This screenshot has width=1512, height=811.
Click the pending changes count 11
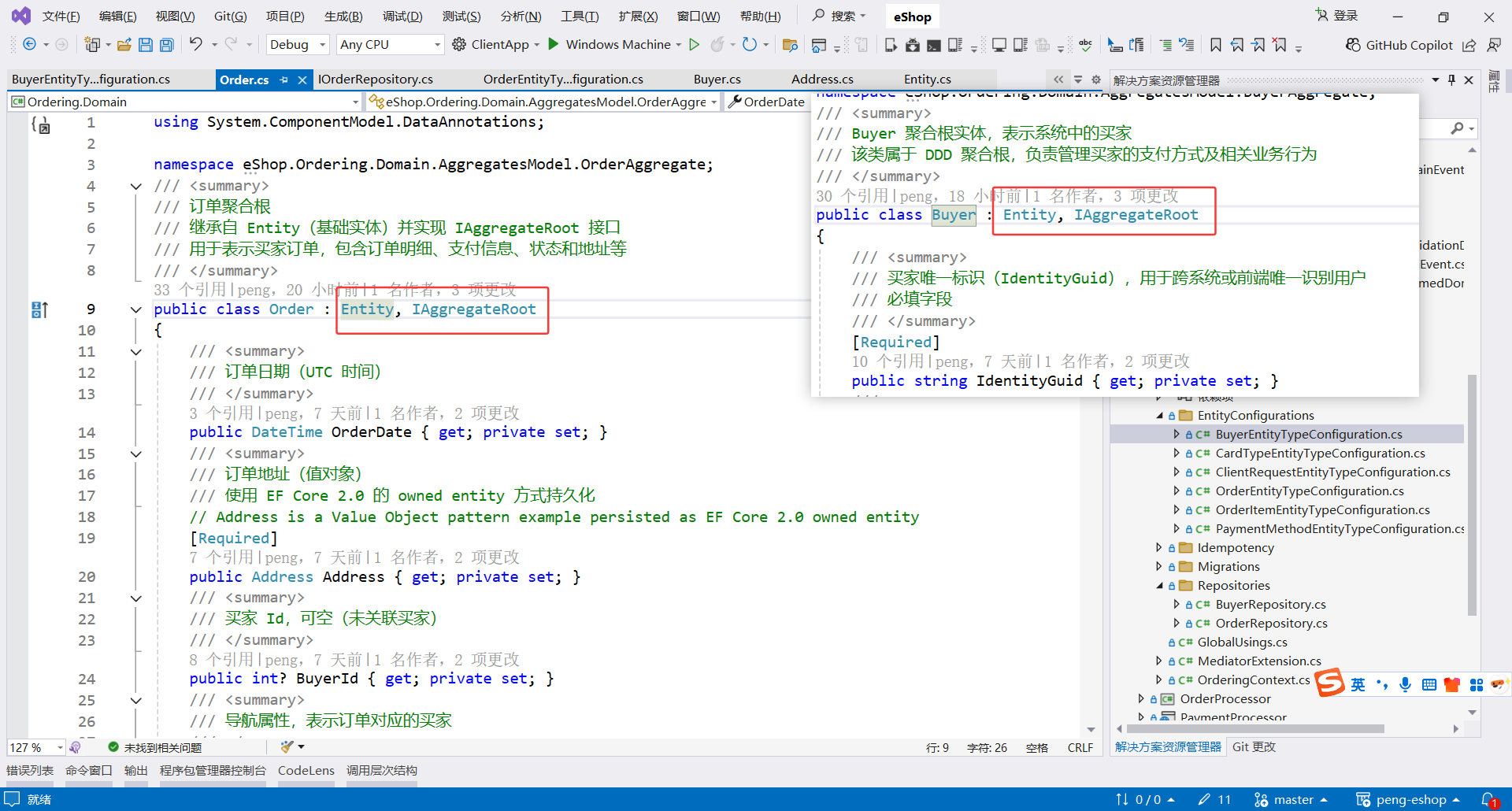click(x=1214, y=800)
